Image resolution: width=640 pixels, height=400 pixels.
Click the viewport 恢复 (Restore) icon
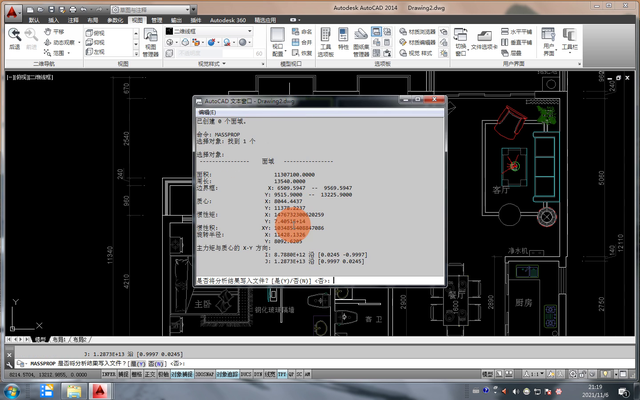pos(302,53)
